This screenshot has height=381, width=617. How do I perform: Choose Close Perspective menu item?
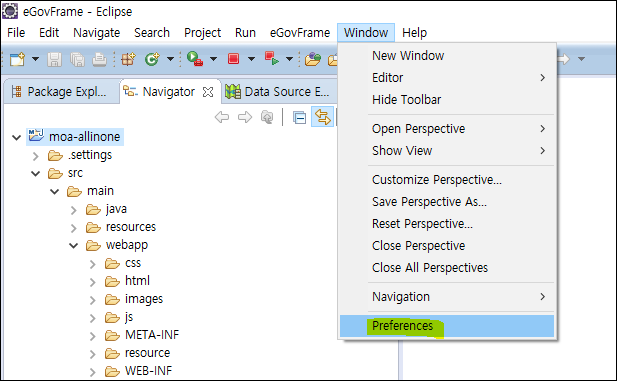447,246
